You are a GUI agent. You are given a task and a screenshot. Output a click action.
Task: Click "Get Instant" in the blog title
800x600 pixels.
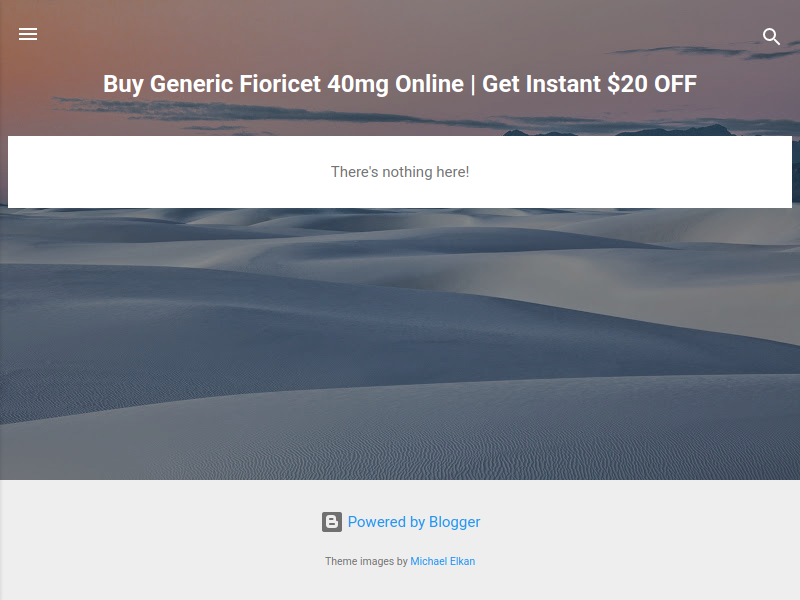click(542, 84)
